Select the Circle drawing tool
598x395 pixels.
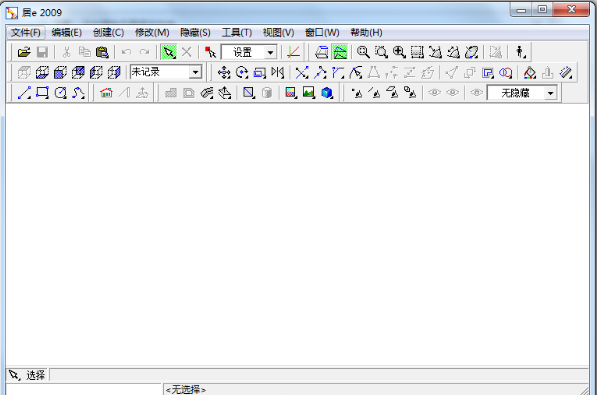click(x=60, y=93)
